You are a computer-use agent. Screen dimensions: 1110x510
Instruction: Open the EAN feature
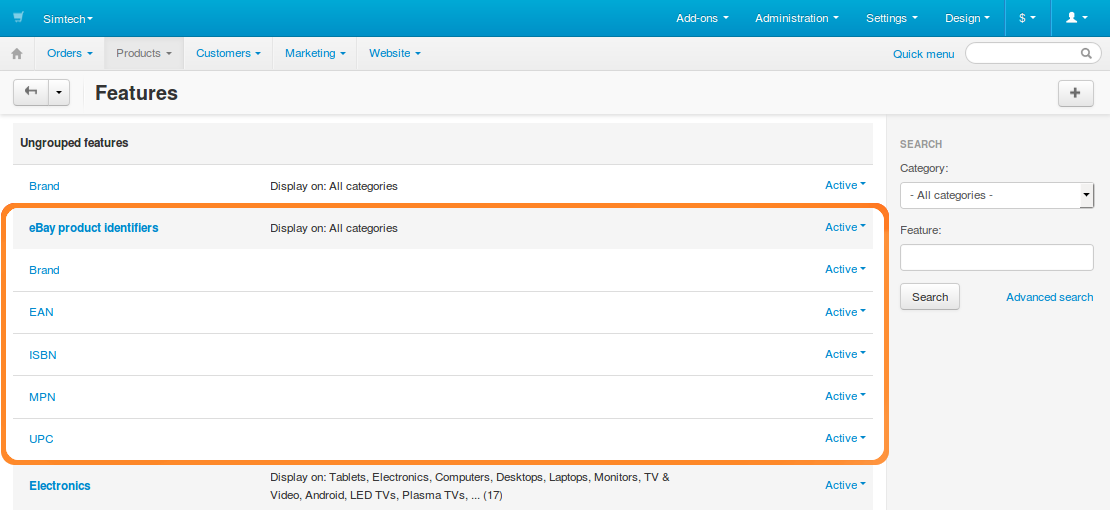pos(41,312)
